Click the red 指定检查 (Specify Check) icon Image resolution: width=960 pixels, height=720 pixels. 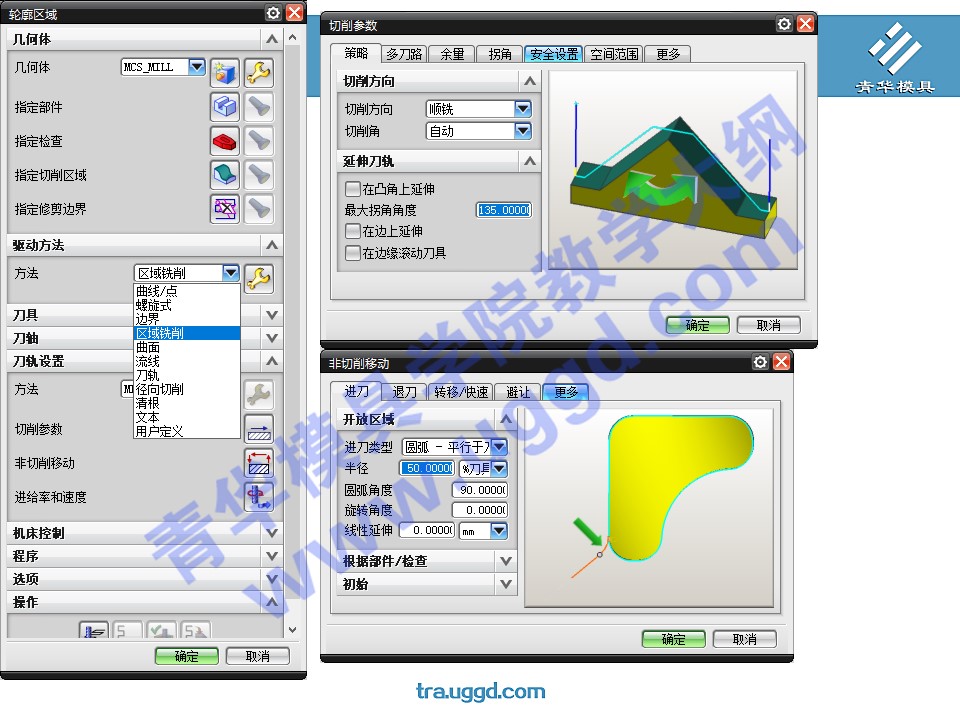pyautogui.click(x=224, y=141)
